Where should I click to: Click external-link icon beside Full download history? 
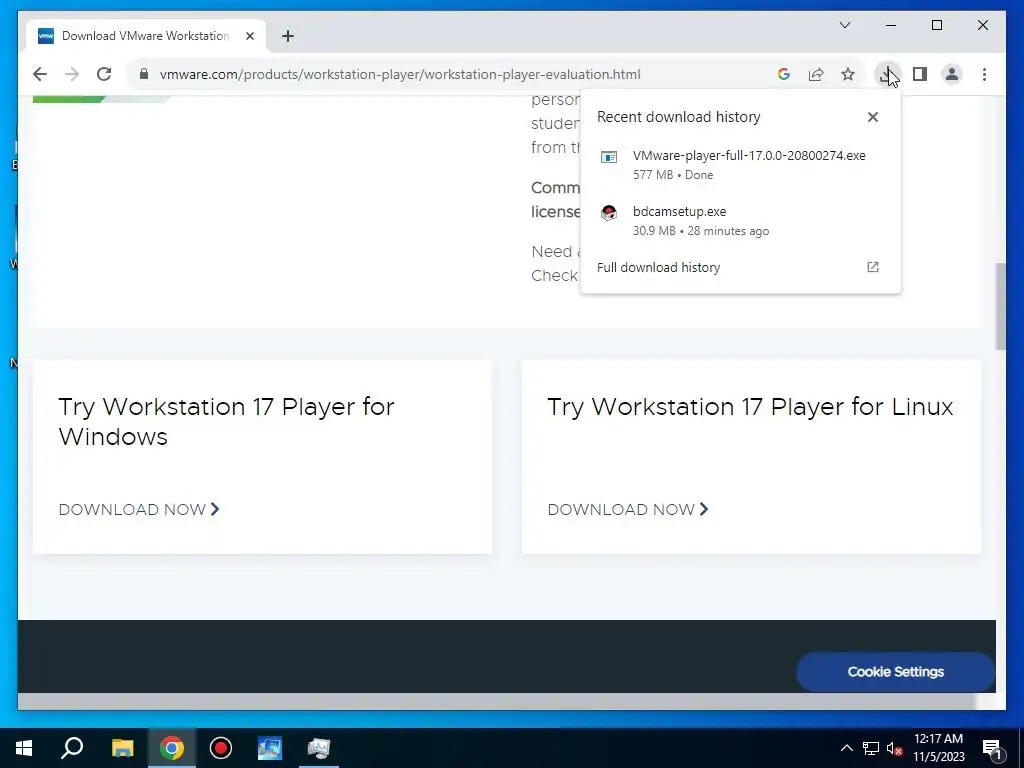coord(873,267)
